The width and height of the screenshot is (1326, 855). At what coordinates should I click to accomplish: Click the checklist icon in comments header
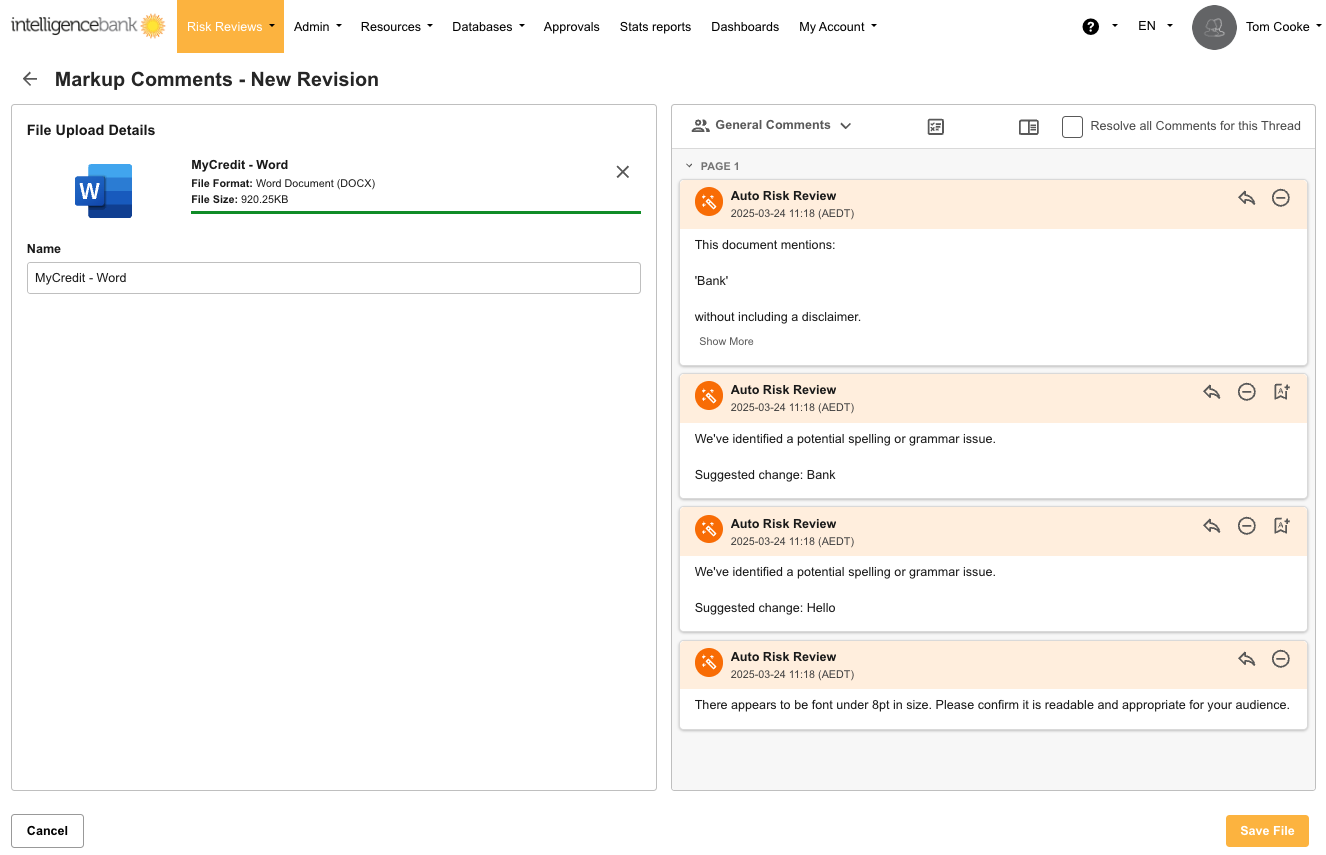coord(935,127)
